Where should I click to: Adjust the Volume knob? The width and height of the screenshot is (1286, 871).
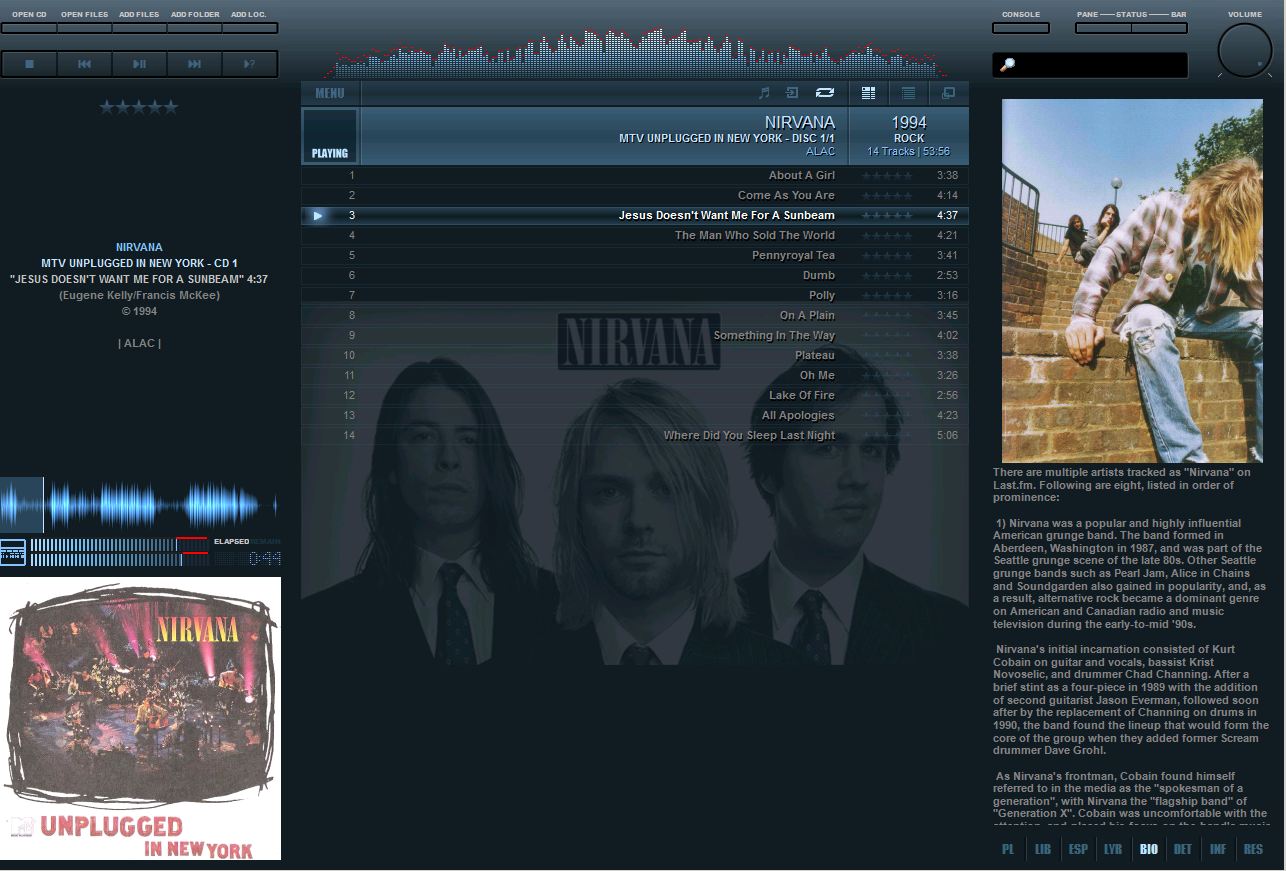pos(1245,50)
